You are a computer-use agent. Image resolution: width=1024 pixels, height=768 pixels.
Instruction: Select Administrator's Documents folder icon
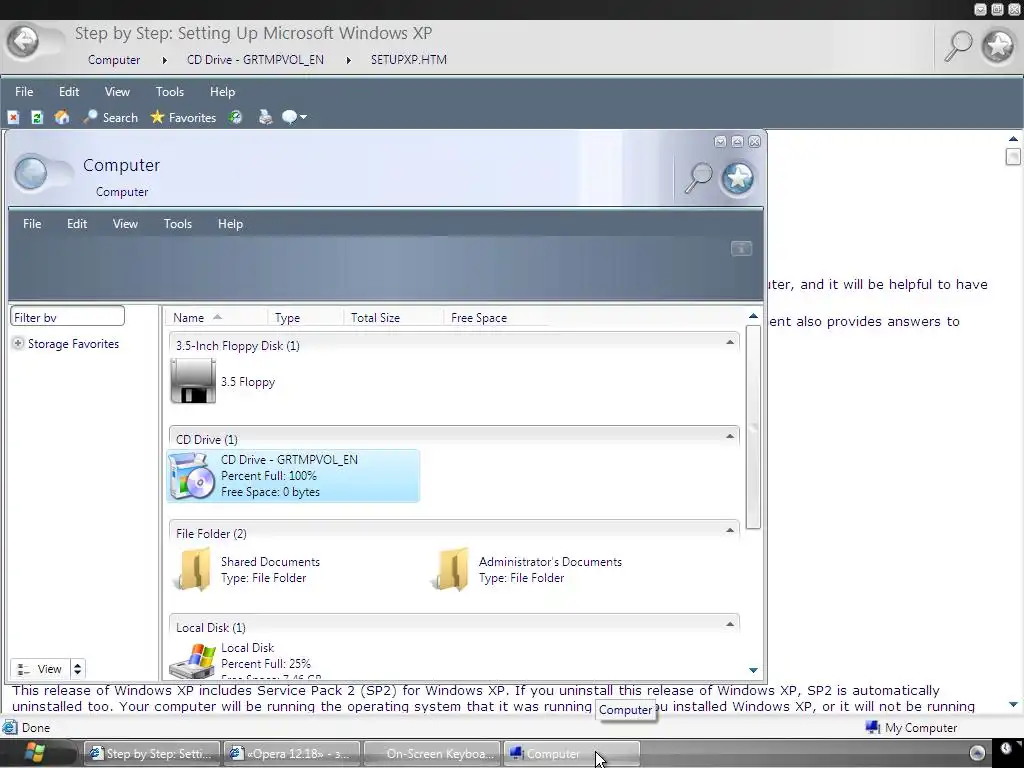pos(451,569)
